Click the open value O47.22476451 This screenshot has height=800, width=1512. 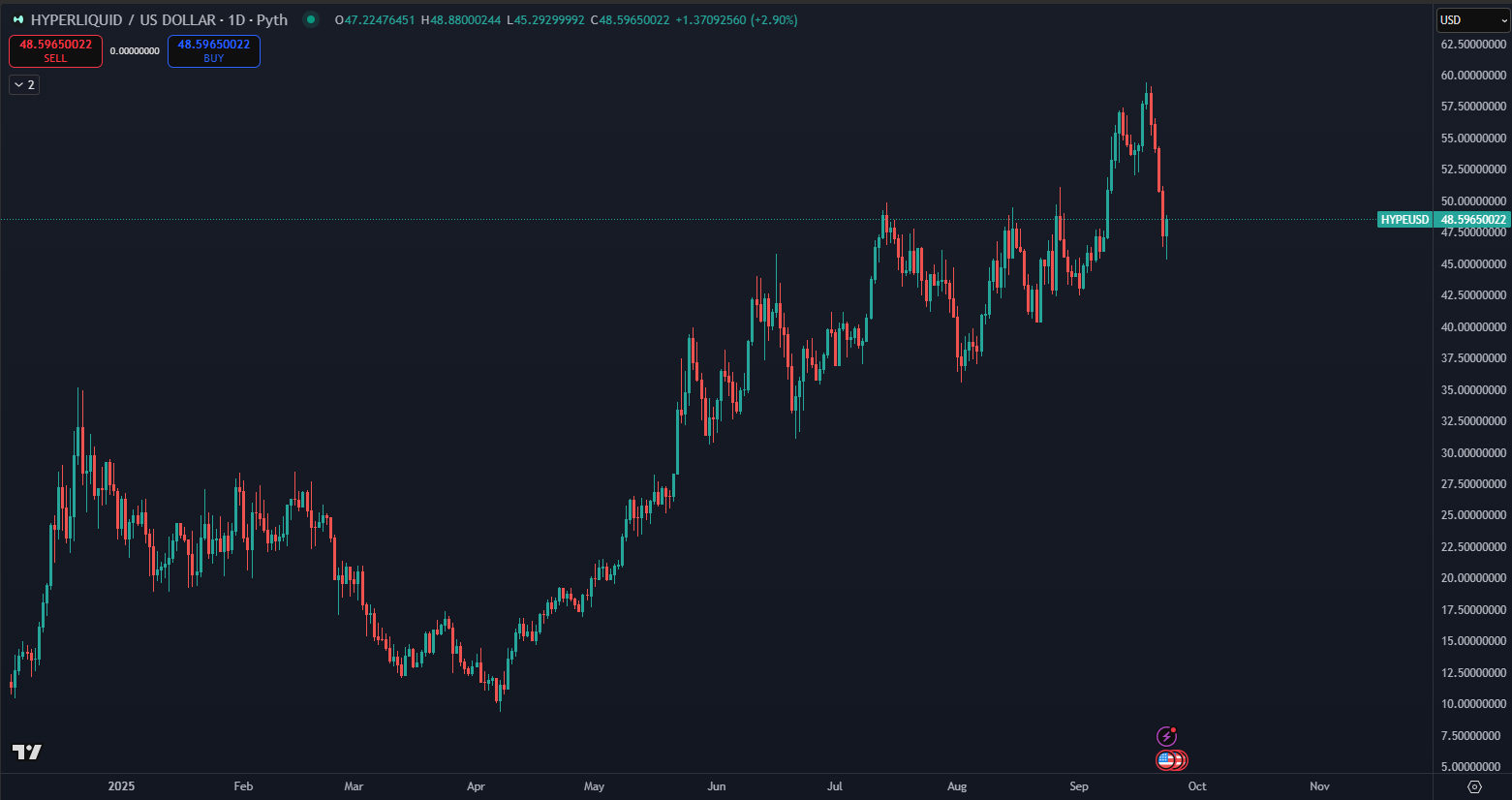click(375, 19)
